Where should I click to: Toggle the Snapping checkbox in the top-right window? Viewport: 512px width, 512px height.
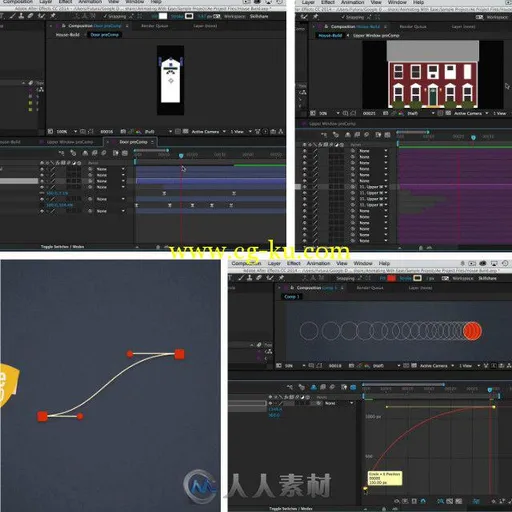[x=343, y=17]
